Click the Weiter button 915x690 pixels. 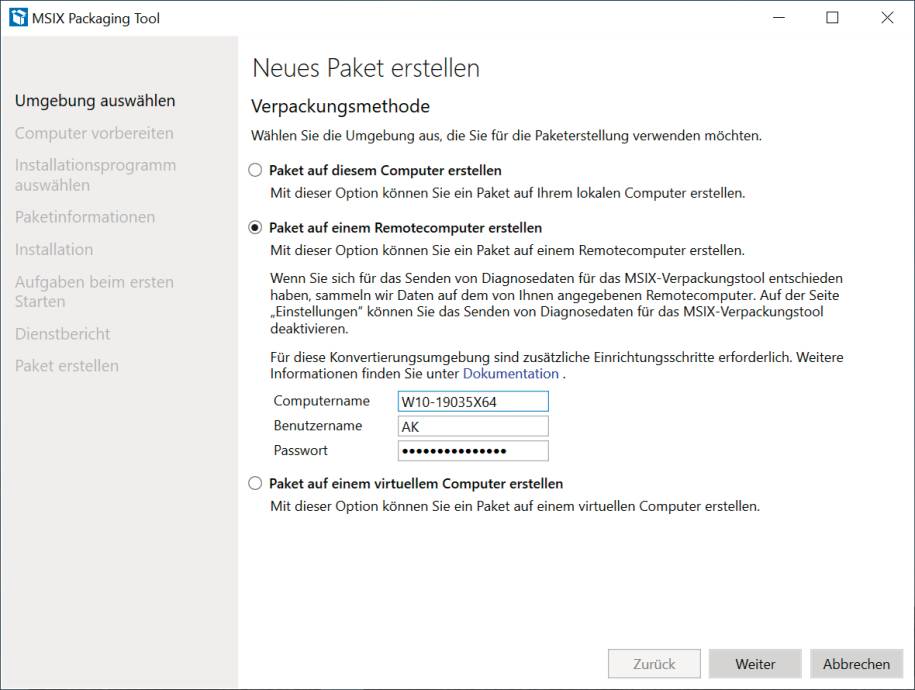pos(755,664)
